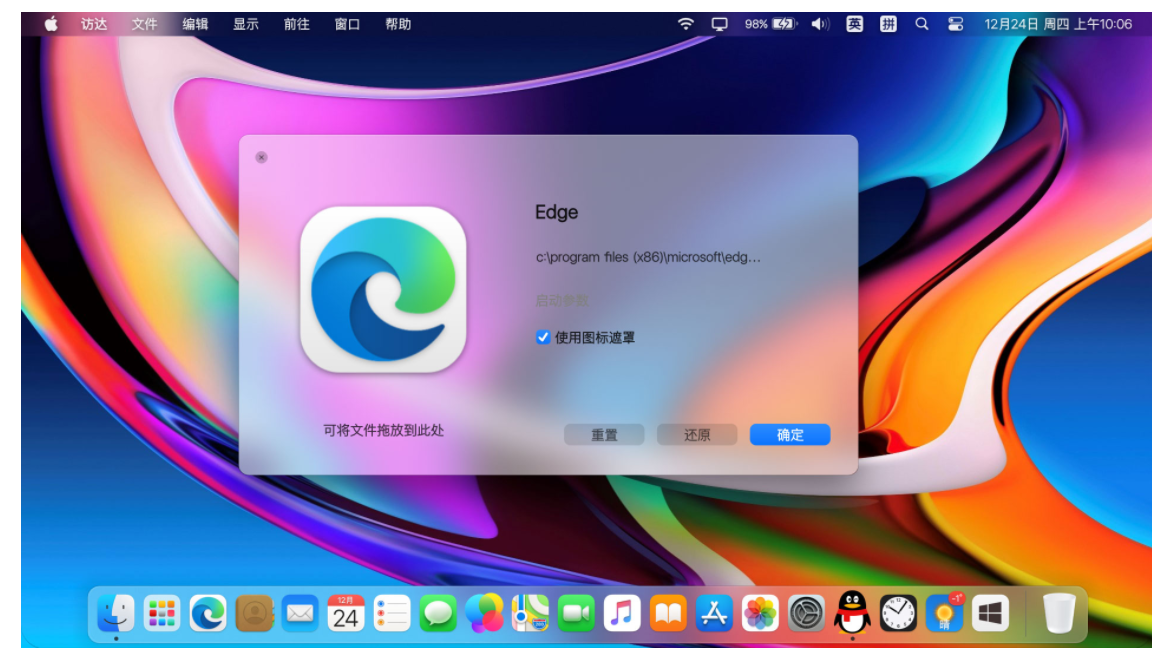Screen dimensions: 1152x648
Task: Open the 编辑 menu
Action: point(195,24)
